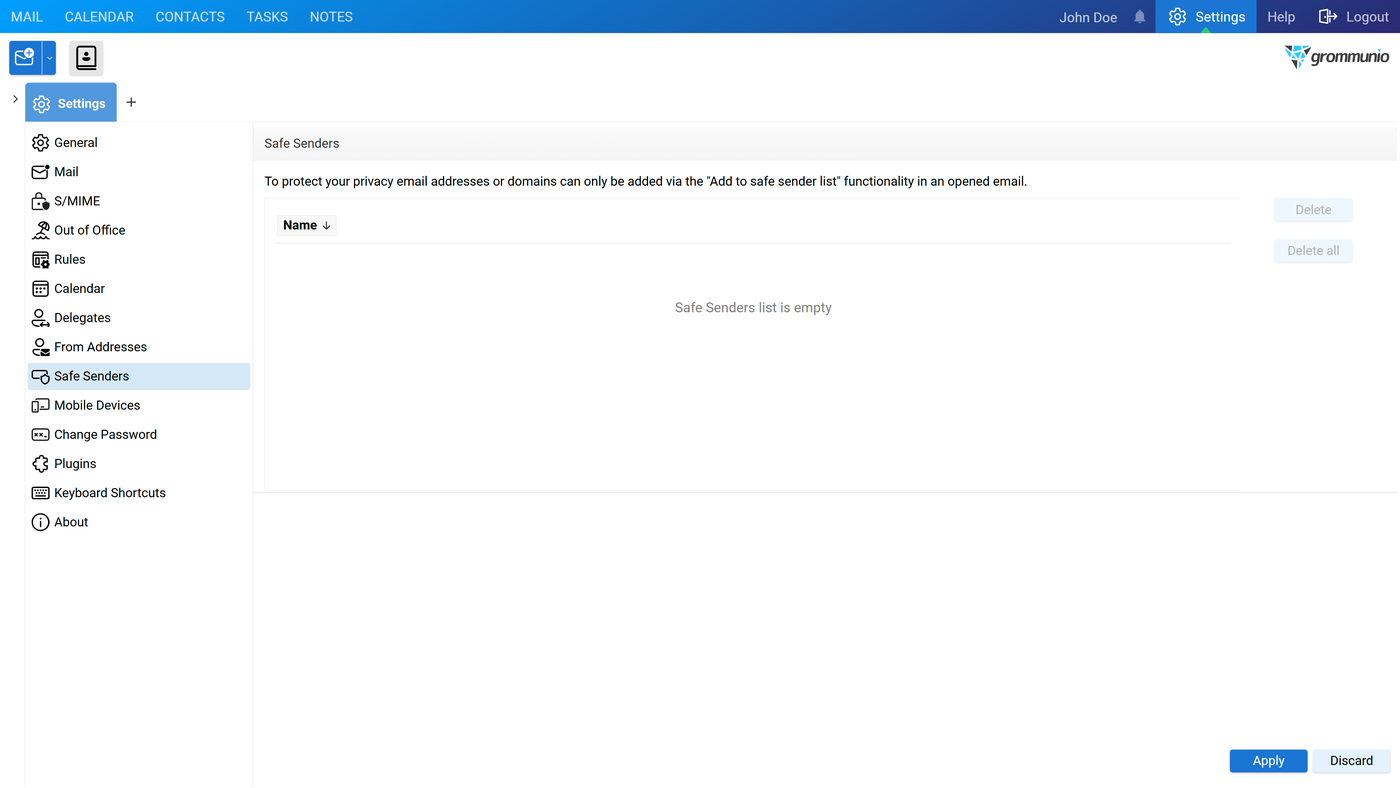Viewport: 1400px width, 788px height.
Task: Select the Rules icon in sidebar
Action: pyautogui.click(x=40, y=259)
